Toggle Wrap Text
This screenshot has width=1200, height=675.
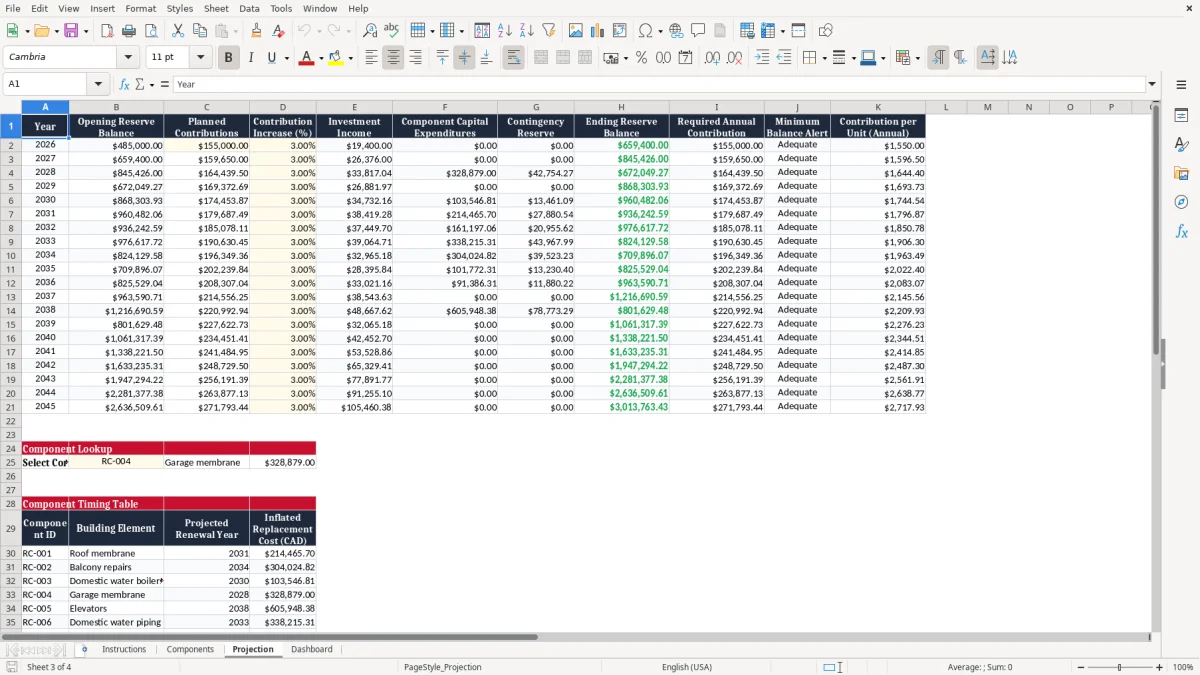click(x=513, y=58)
